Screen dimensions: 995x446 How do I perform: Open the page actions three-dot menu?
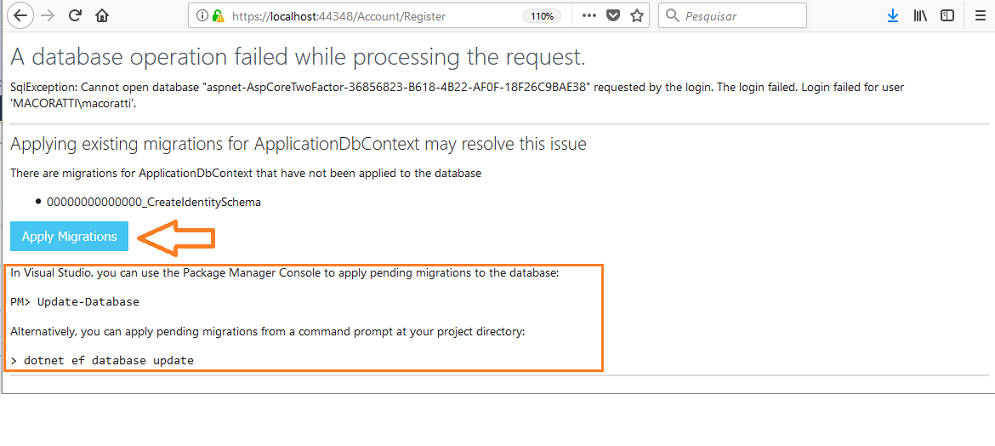click(589, 16)
